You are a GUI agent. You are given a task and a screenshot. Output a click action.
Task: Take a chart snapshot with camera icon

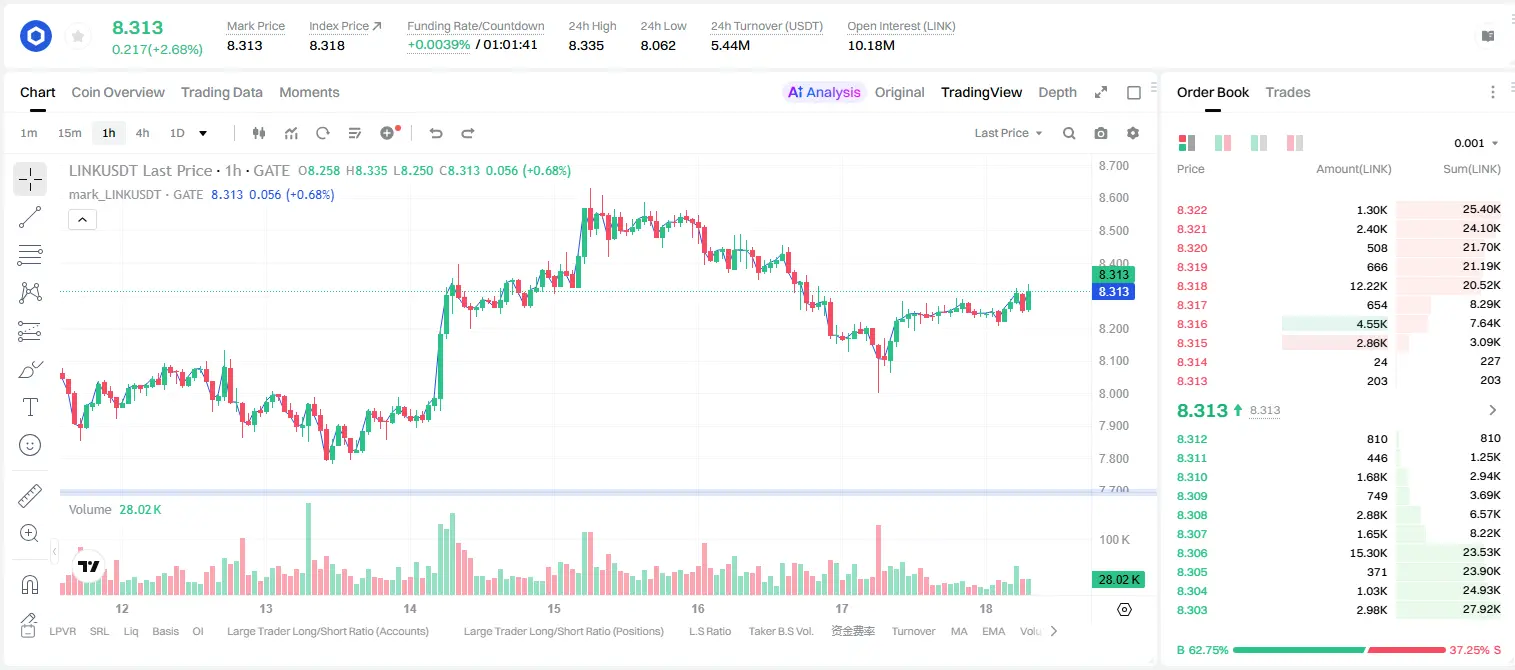click(1101, 133)
